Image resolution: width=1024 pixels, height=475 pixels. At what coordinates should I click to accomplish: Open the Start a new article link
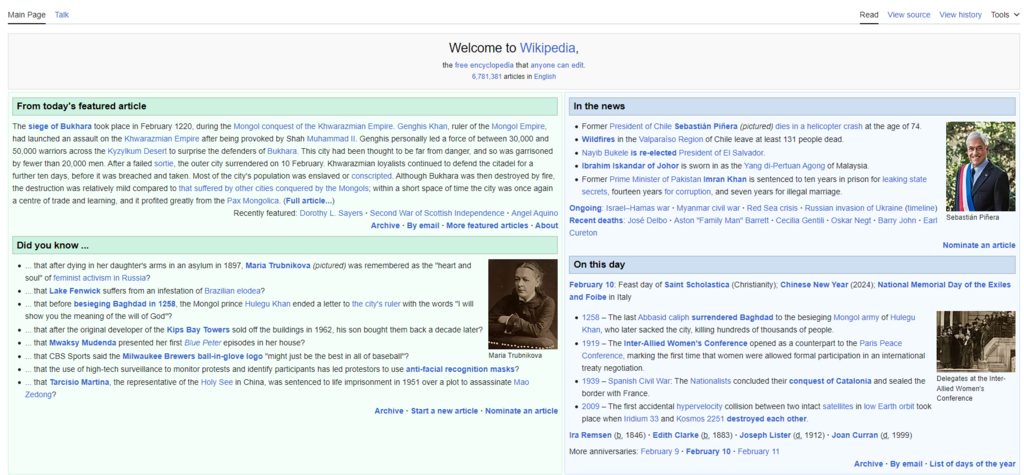coord(444,411)
